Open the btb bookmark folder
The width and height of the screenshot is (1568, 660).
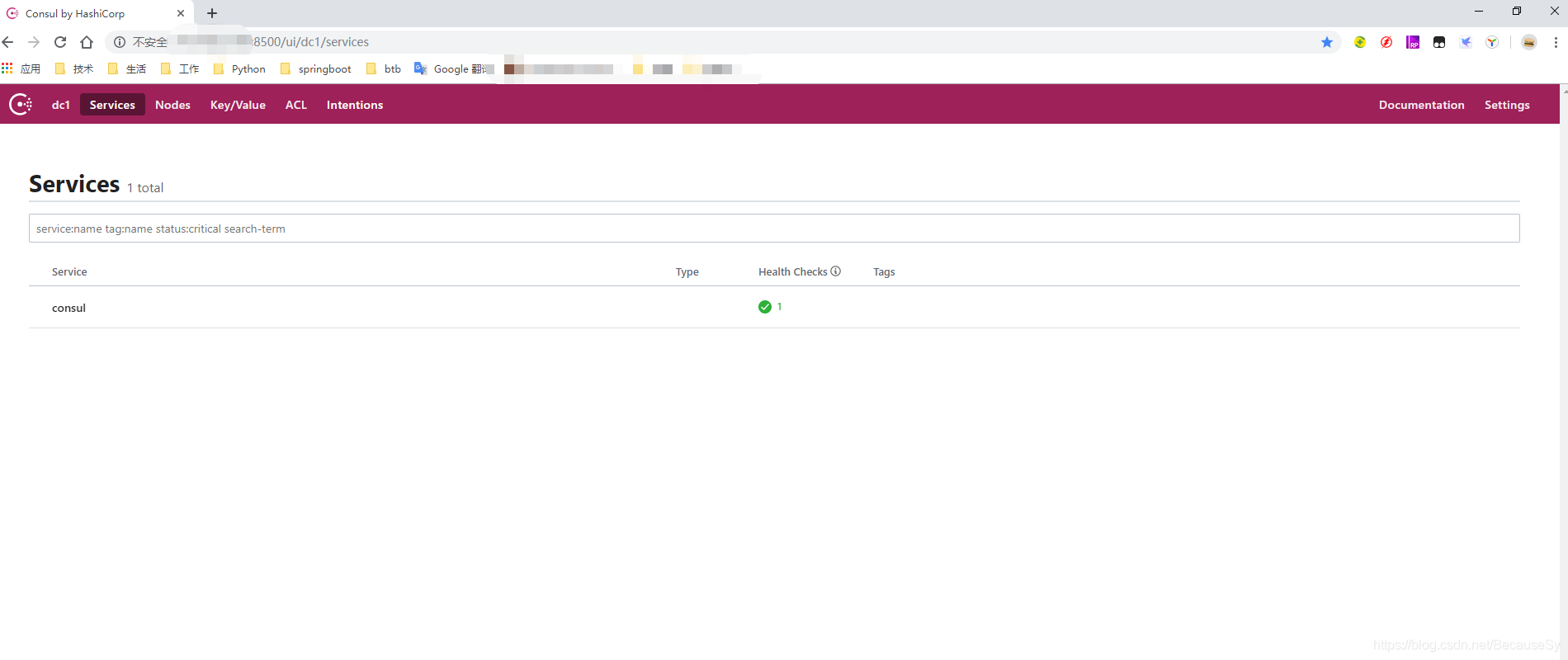(384, 68)
